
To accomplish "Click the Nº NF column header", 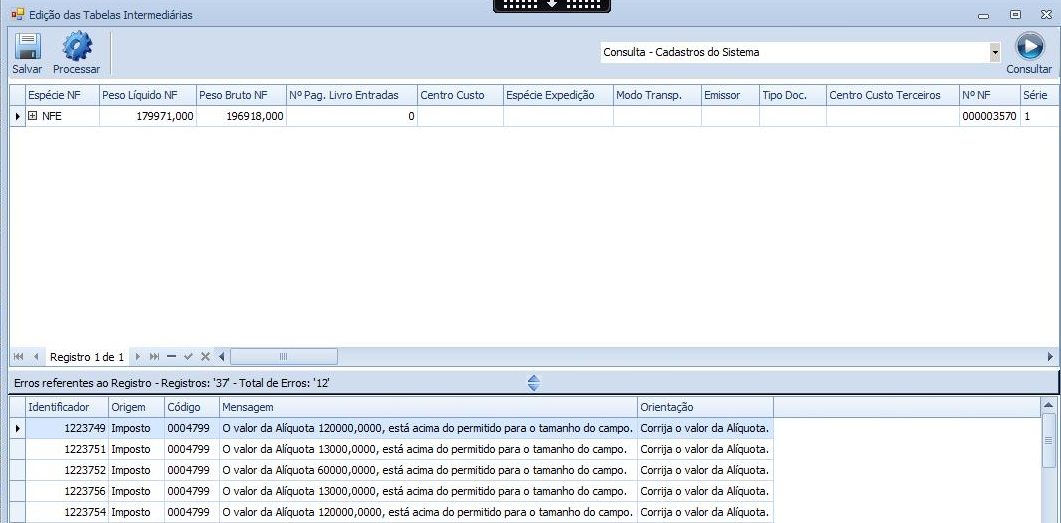I will click(x=988, y=95).
